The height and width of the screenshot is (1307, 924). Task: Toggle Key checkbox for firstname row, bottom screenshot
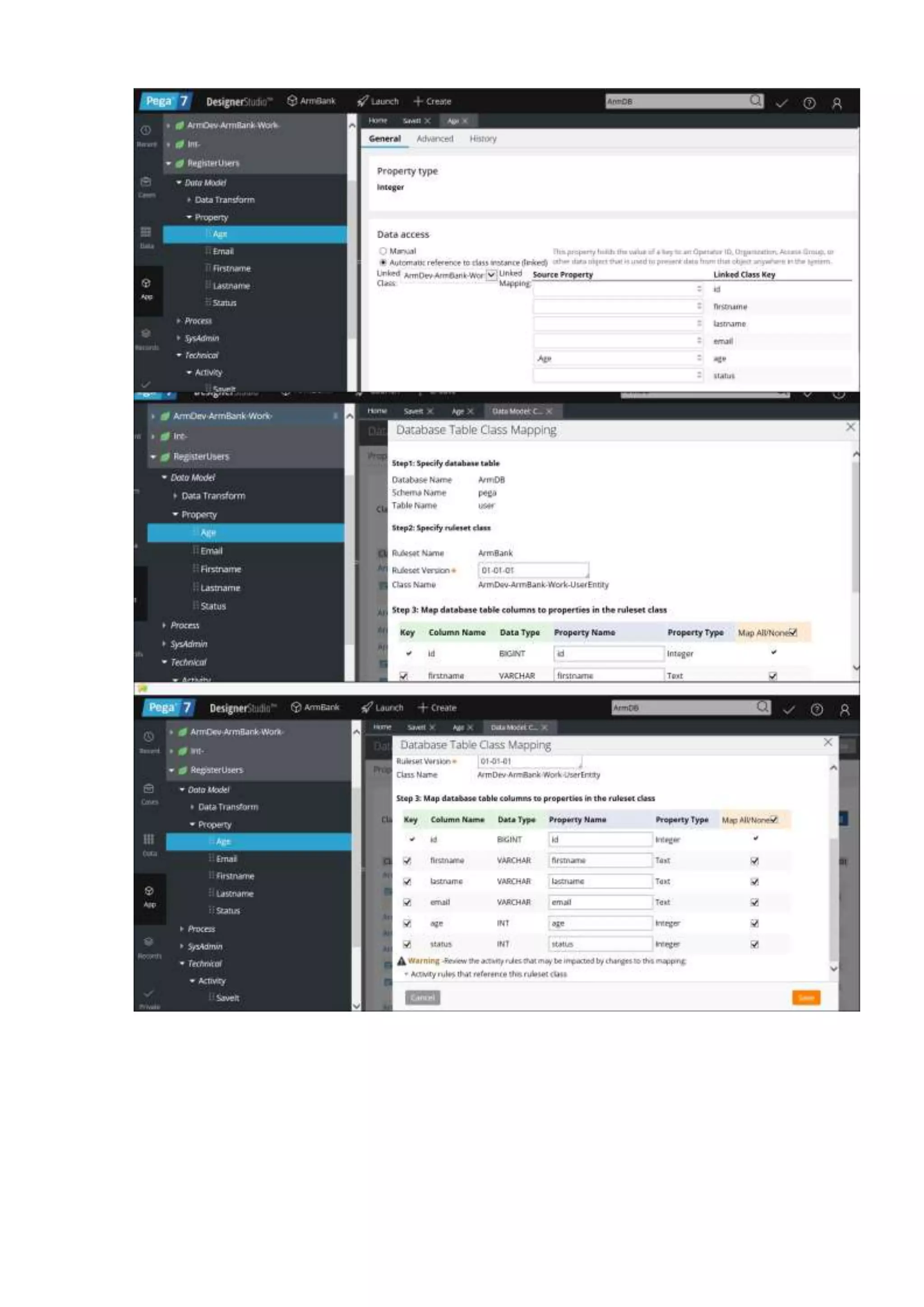coord(407,861)
